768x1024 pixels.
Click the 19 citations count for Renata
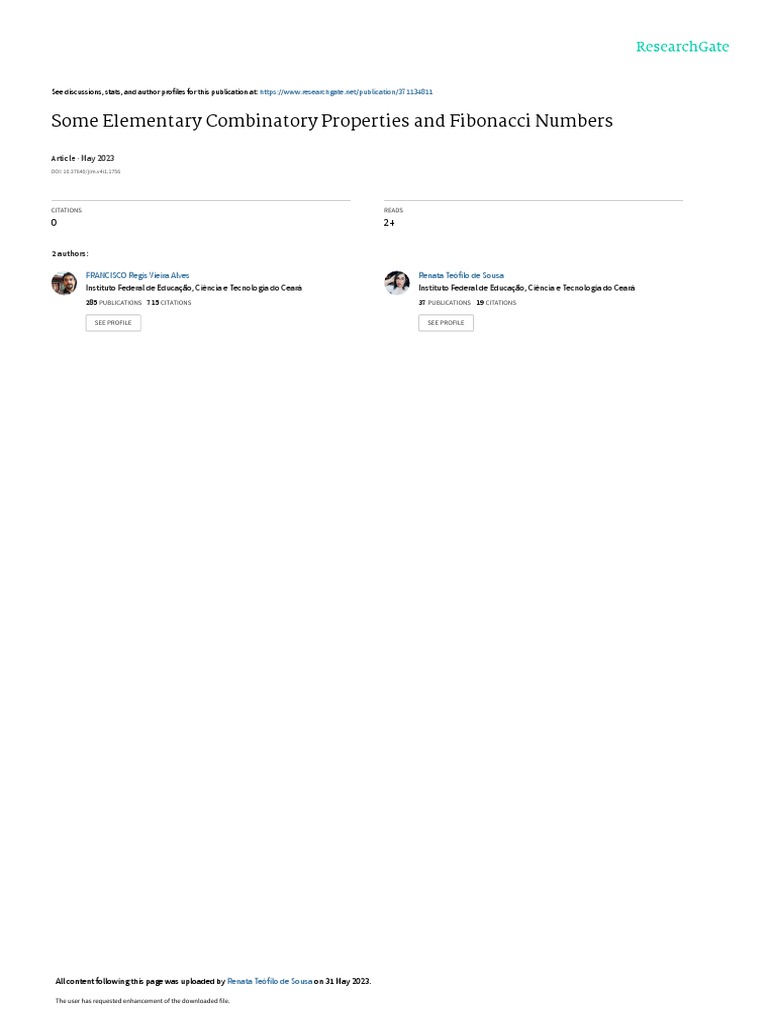click(496, 303)
